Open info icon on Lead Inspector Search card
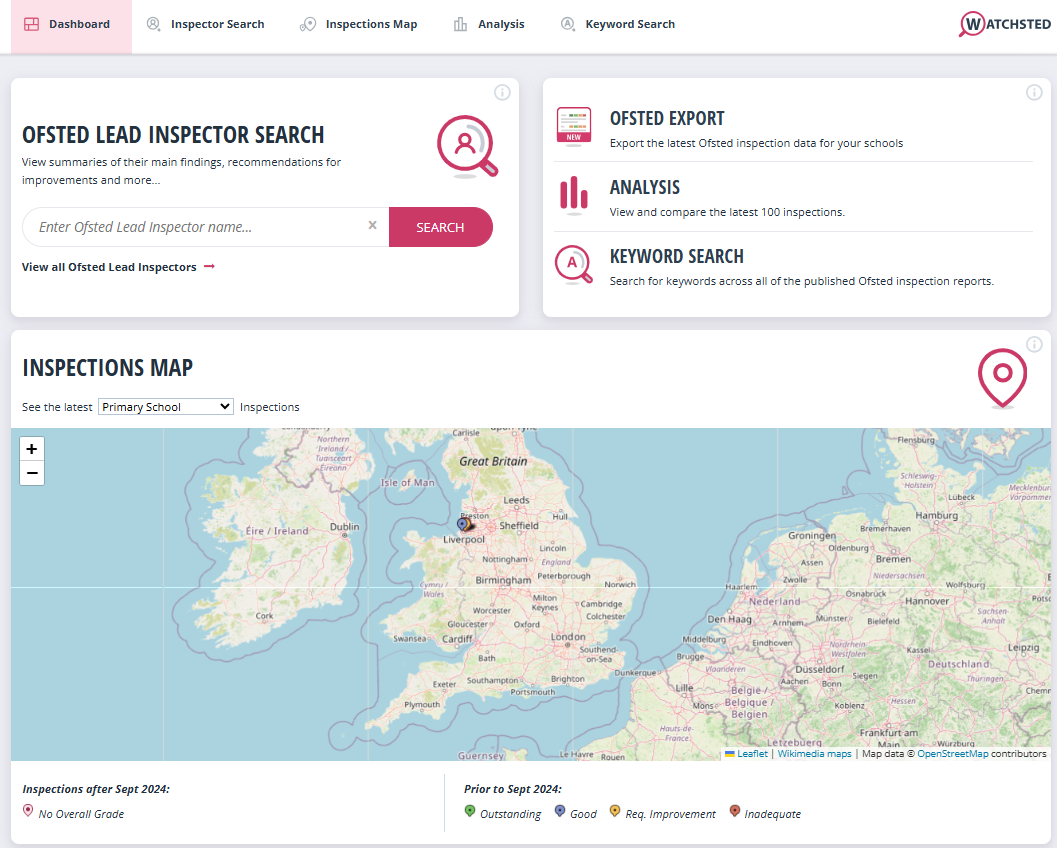 click(x=502, y=92)
